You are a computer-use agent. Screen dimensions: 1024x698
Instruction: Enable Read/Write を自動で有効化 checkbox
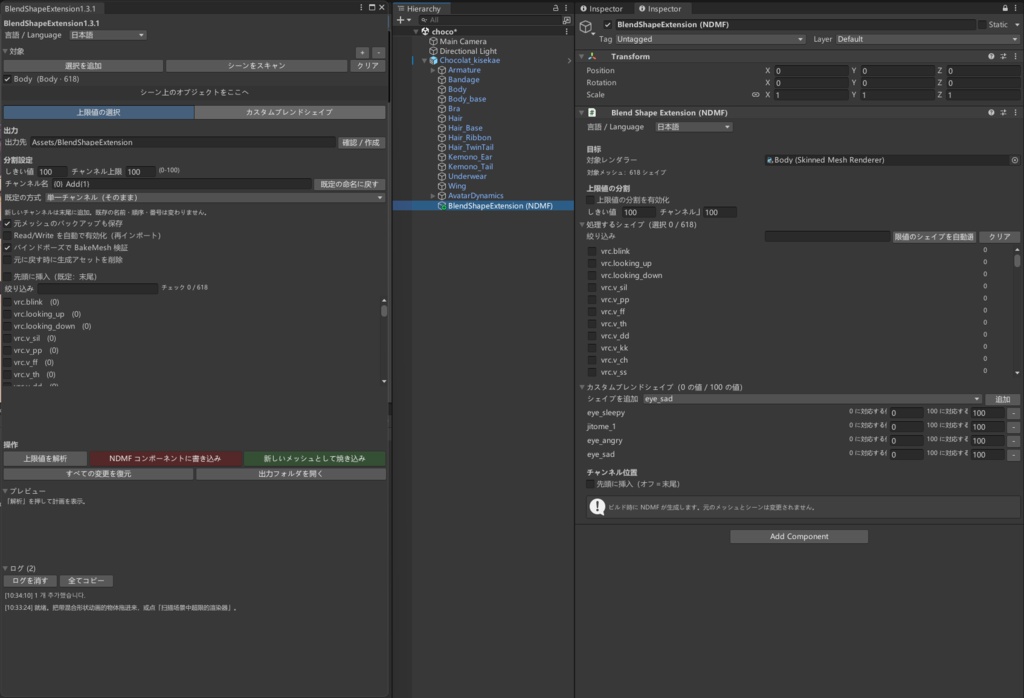pos(7,236)
